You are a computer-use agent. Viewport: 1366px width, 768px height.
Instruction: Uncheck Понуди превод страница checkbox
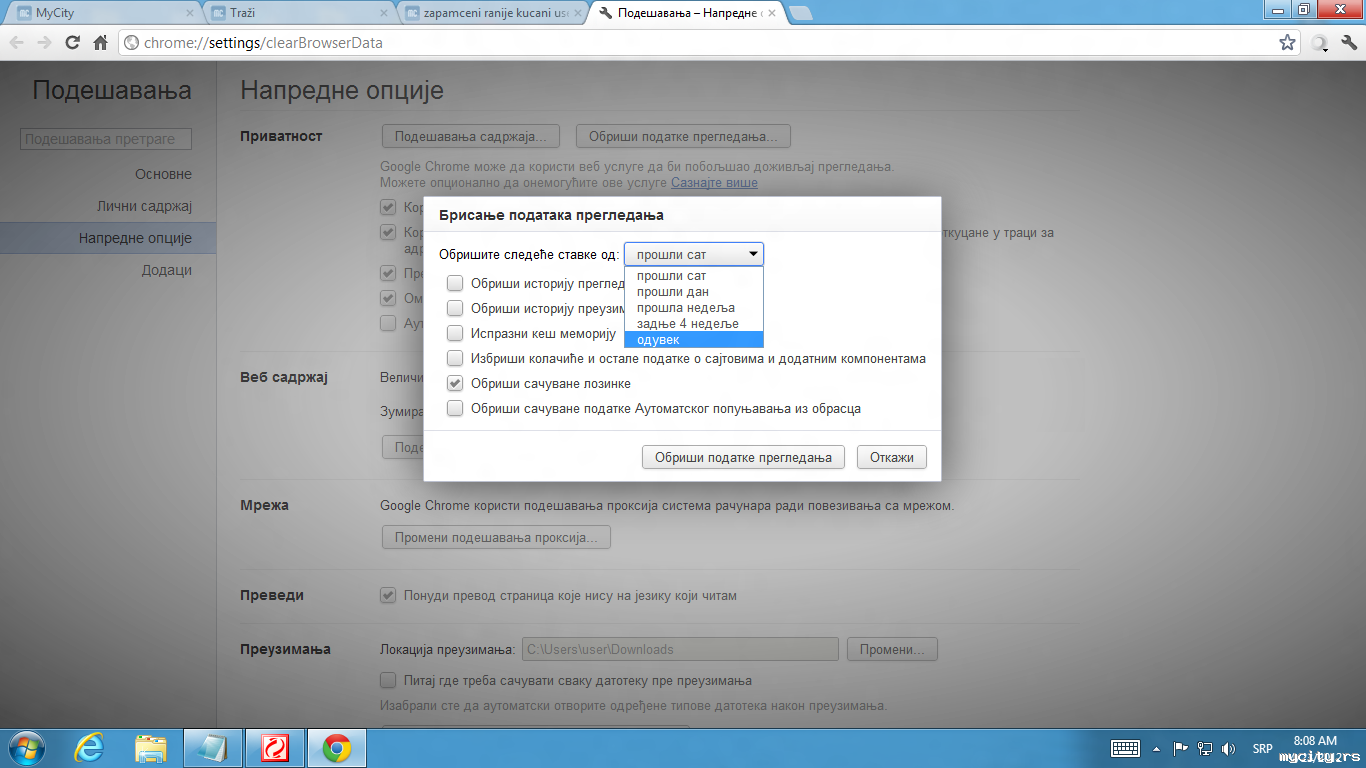388,595
